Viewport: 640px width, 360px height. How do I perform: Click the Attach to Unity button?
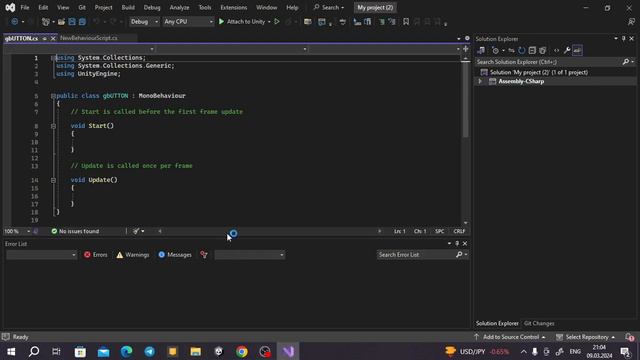pos(242,22)
